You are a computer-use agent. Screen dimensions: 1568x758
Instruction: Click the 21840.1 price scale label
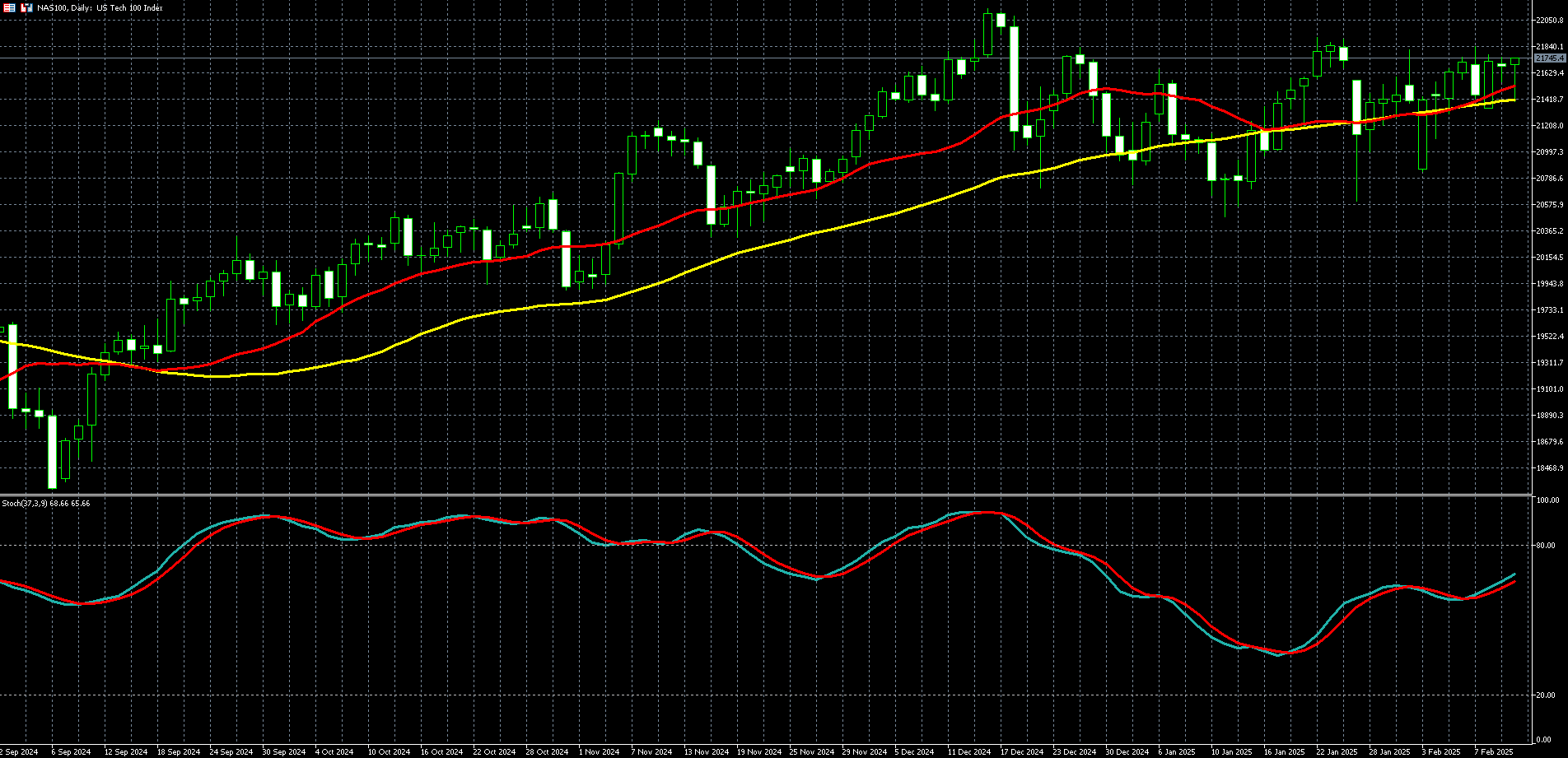[1550, 47]
